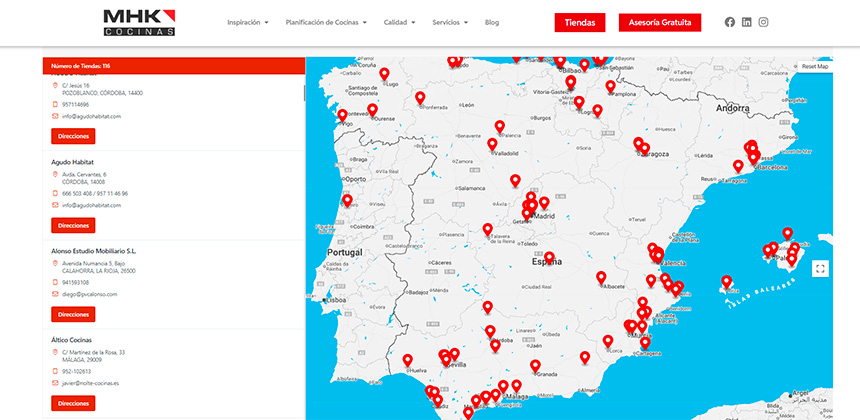Click the diego@pvcalonso.com email link
860x420 pixels.
(89, 294)
